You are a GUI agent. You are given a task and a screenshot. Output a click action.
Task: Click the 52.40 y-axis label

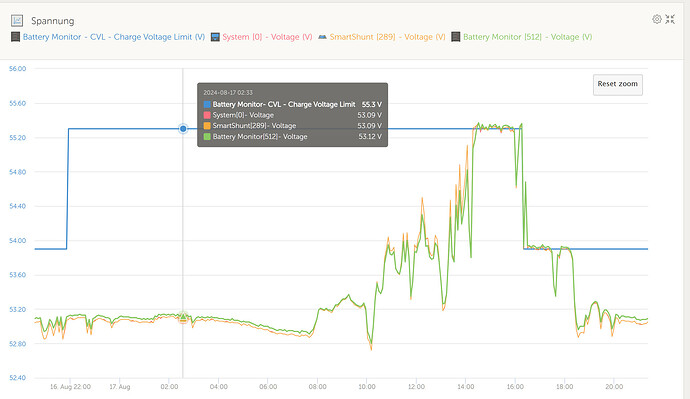pyautogui.click(x=18, y=378)
